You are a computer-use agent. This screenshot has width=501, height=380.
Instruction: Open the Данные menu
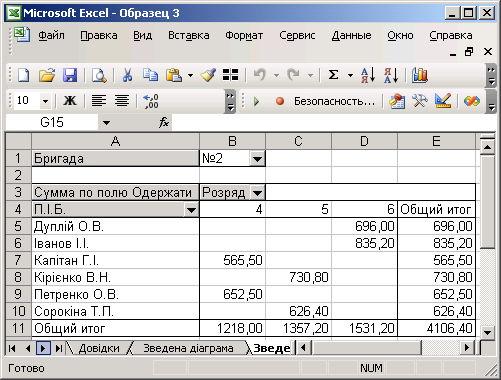(351, 35)
